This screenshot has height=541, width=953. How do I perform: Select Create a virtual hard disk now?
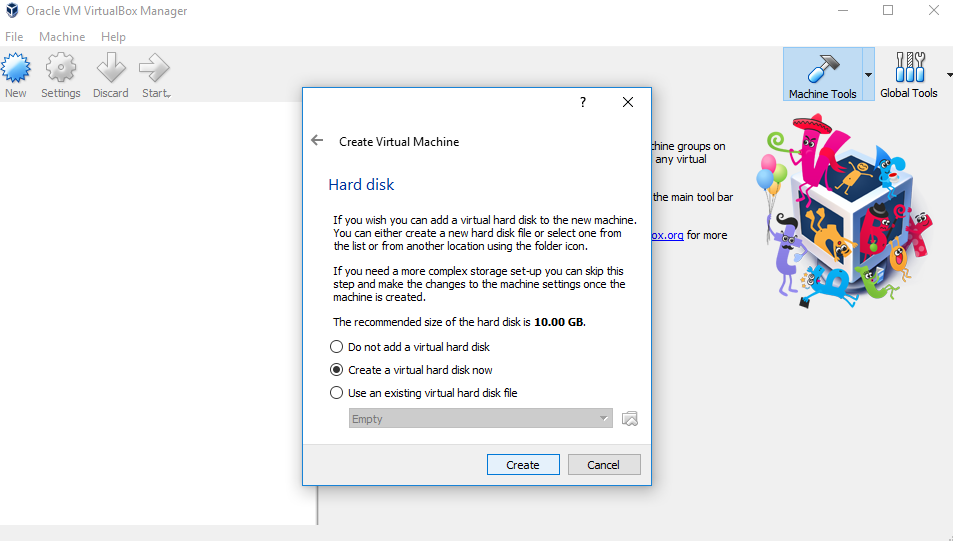411,370
